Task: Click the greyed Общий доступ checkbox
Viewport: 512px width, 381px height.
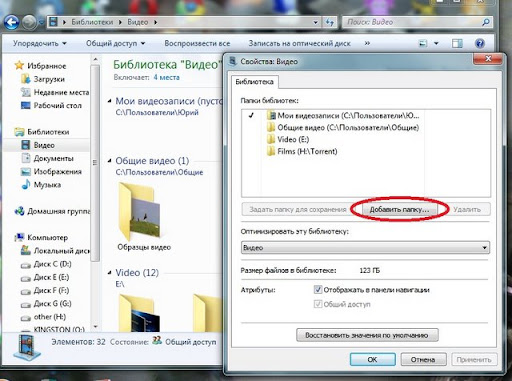Action: (318, 304)
